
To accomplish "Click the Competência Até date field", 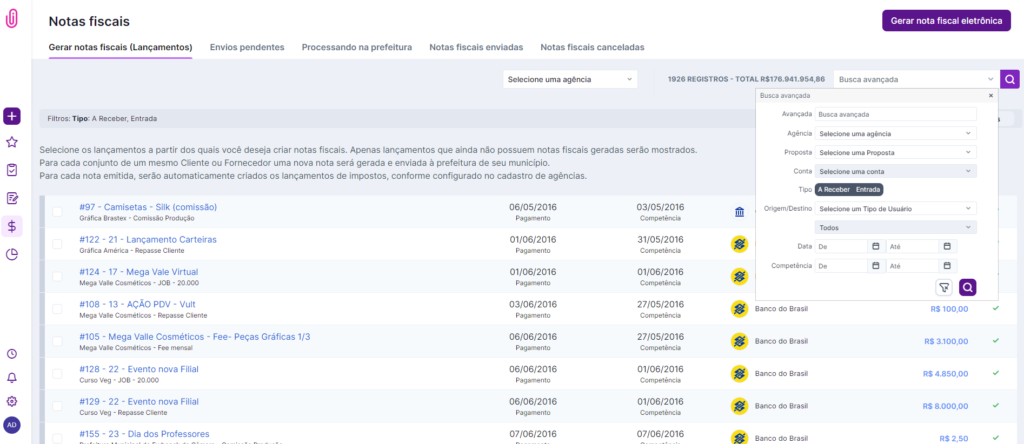I will [912, 266].
